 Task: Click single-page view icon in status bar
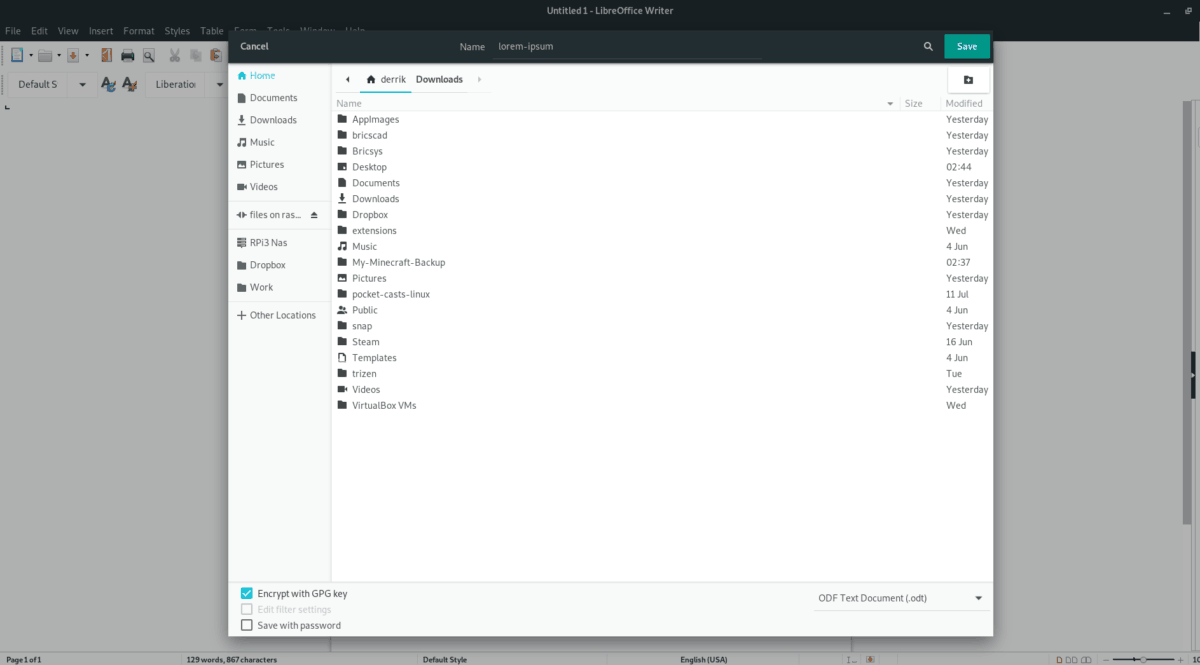(x=1061, y=659)
